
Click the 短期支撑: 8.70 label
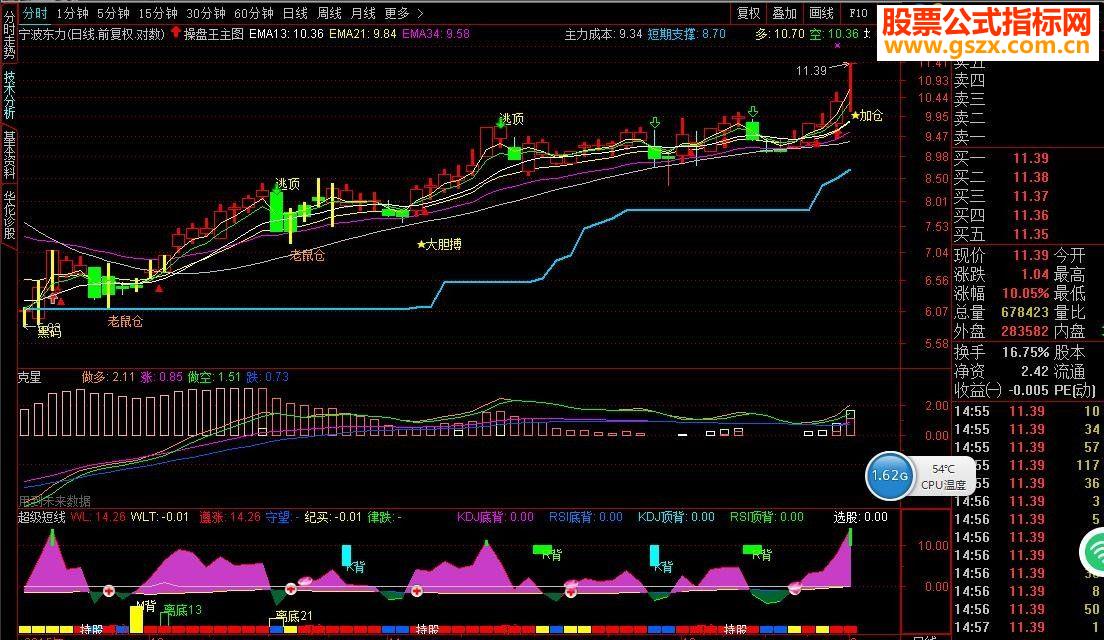pyautogui.click(x=686, y=34)
